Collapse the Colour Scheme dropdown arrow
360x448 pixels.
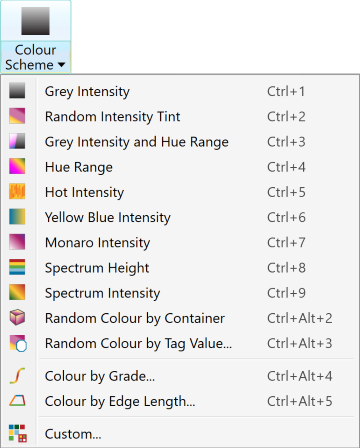61,65
